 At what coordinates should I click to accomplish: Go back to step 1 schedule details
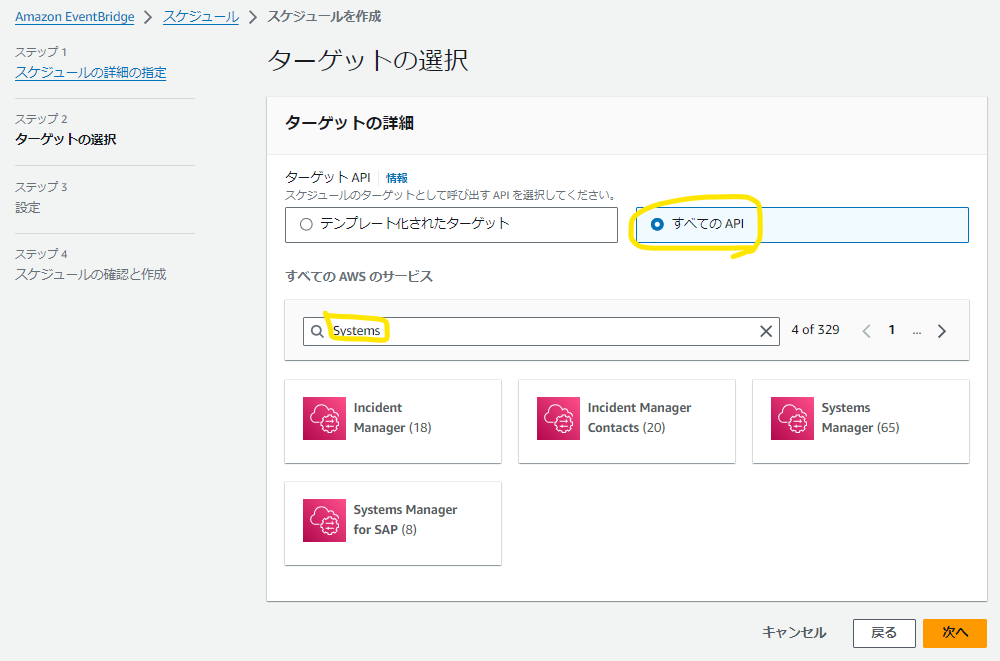[91, 73]
